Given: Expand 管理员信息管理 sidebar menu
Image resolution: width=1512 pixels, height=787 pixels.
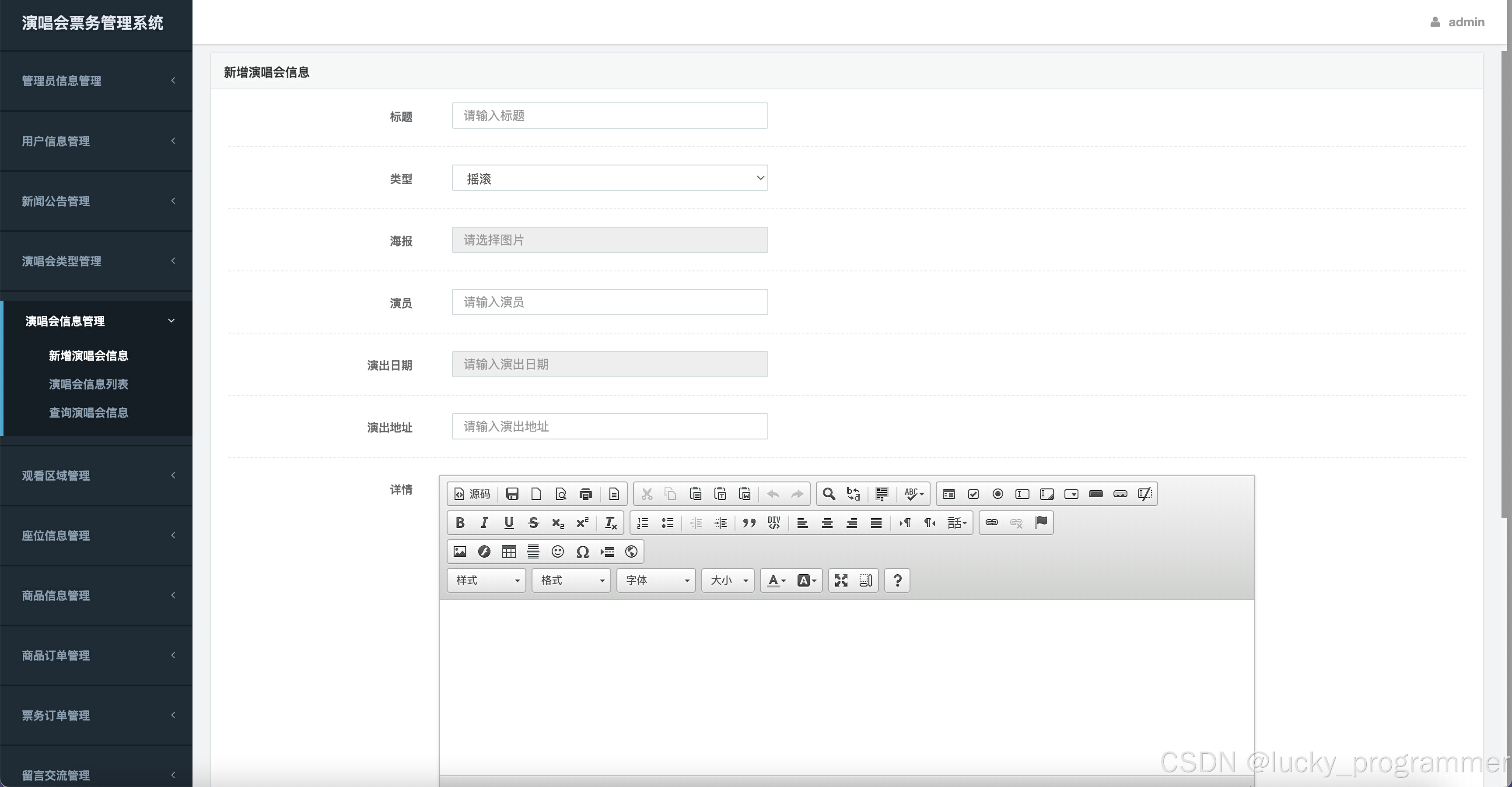Looking at the screenshot, I should (x=97, y=81).
